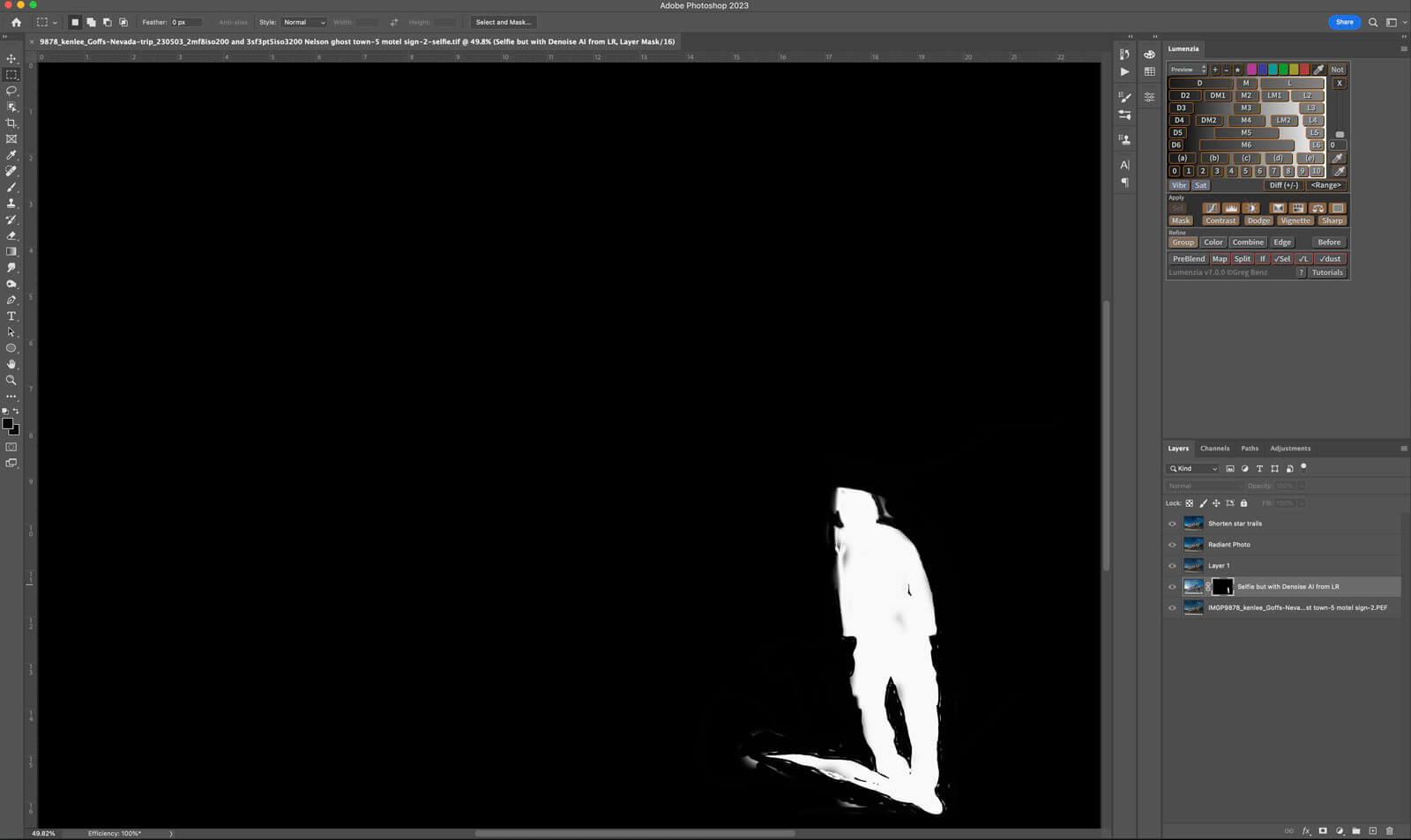Screen dimensions: 1411x840
Task: Activate the Hand tool
Action: pyautogui.click(x=11, y=364)
